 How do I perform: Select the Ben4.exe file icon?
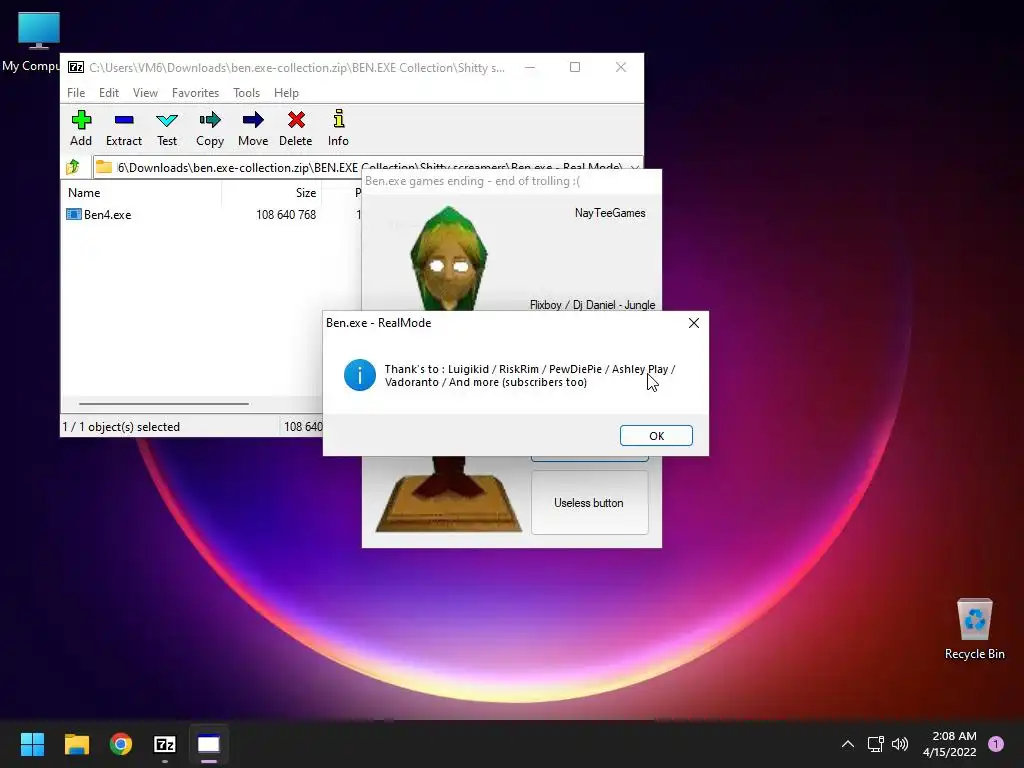74,214
